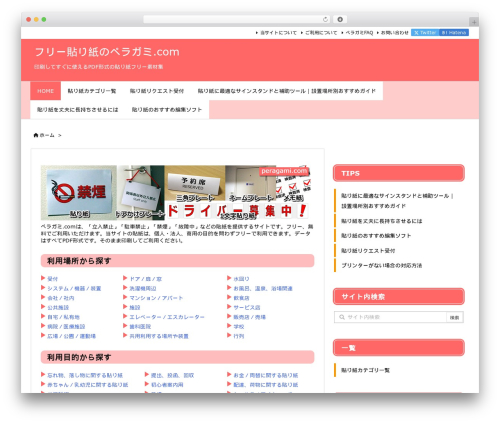The image size is (500, 423).
Task: Reload the page with the refresh icon
Action: [x=325, y=20]
